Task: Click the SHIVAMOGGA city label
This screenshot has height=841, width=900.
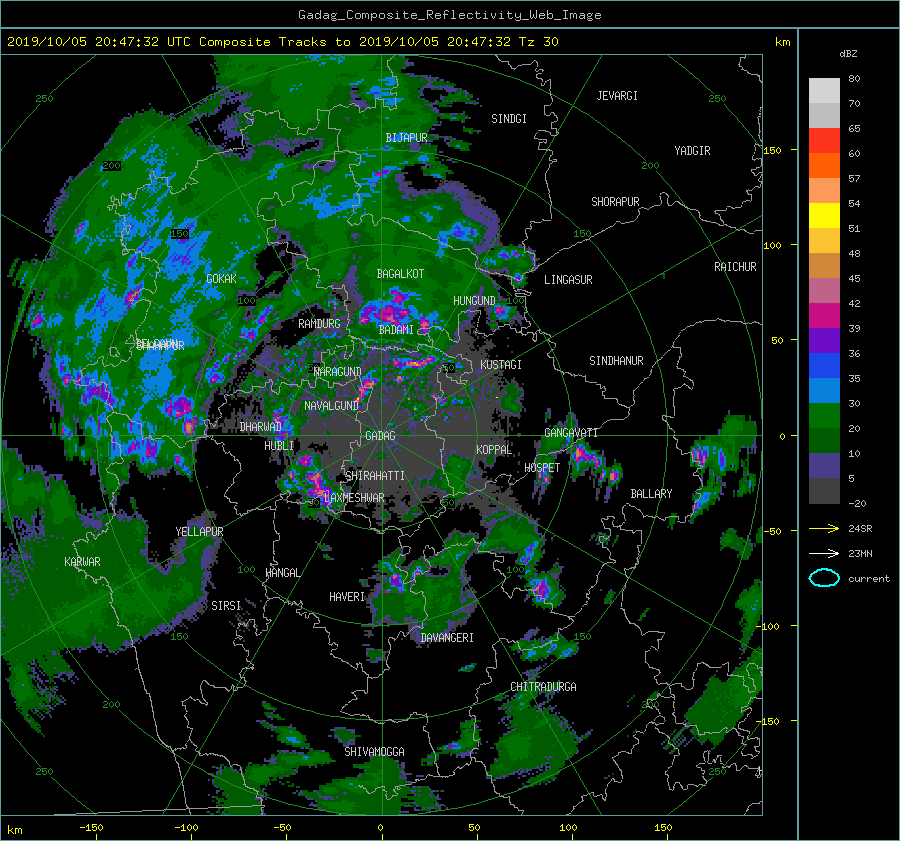Action: pos(374,752)
